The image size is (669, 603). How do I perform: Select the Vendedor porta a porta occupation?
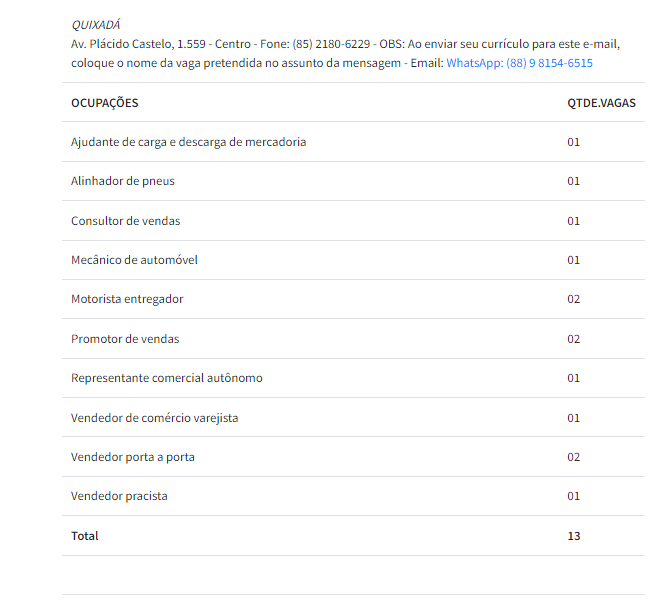133,457
